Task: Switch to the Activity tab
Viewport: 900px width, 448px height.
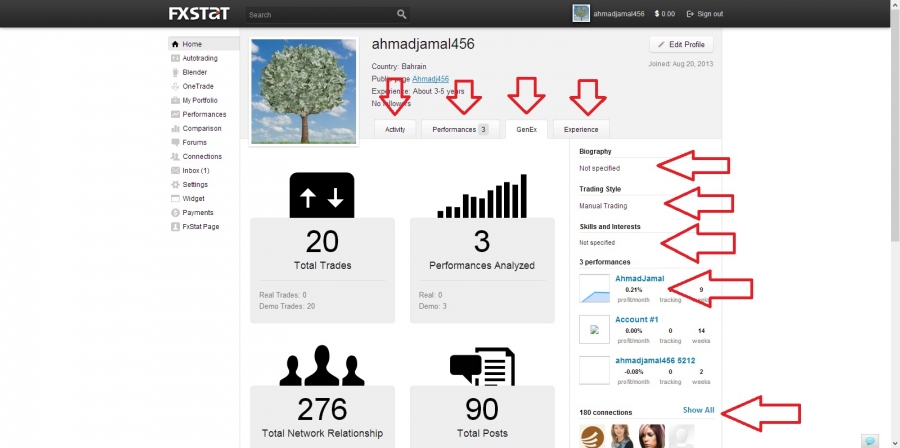Action: click(395, 129)
